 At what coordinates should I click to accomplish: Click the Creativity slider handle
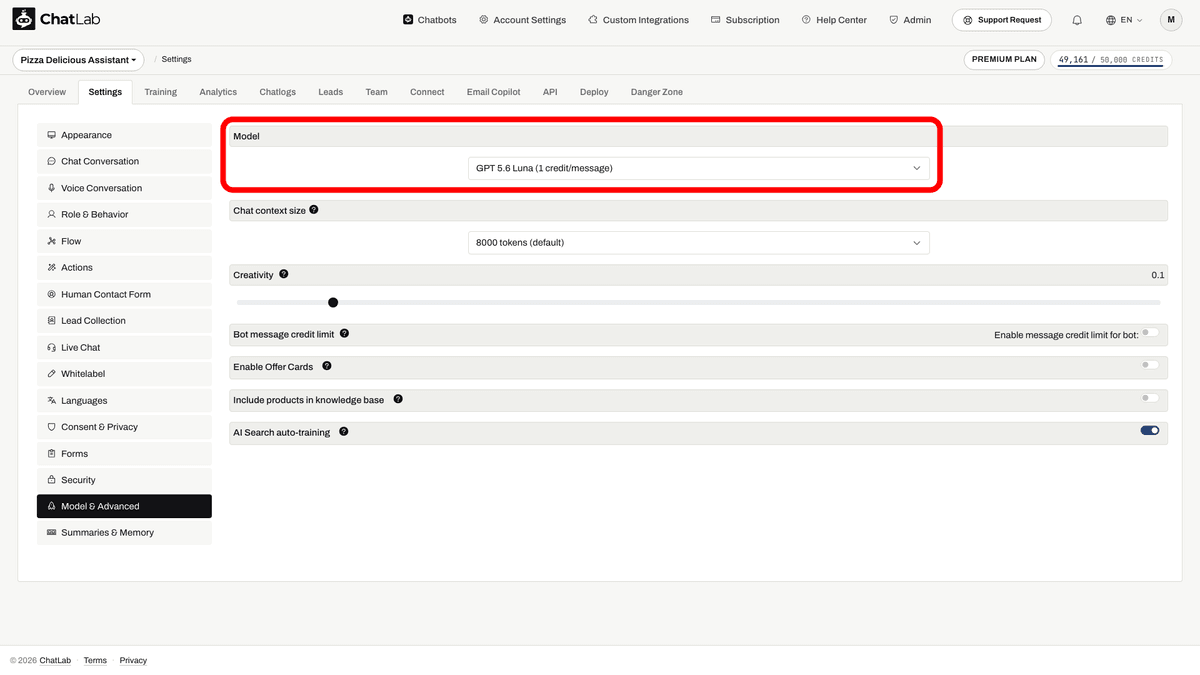(x=333, y=302)
